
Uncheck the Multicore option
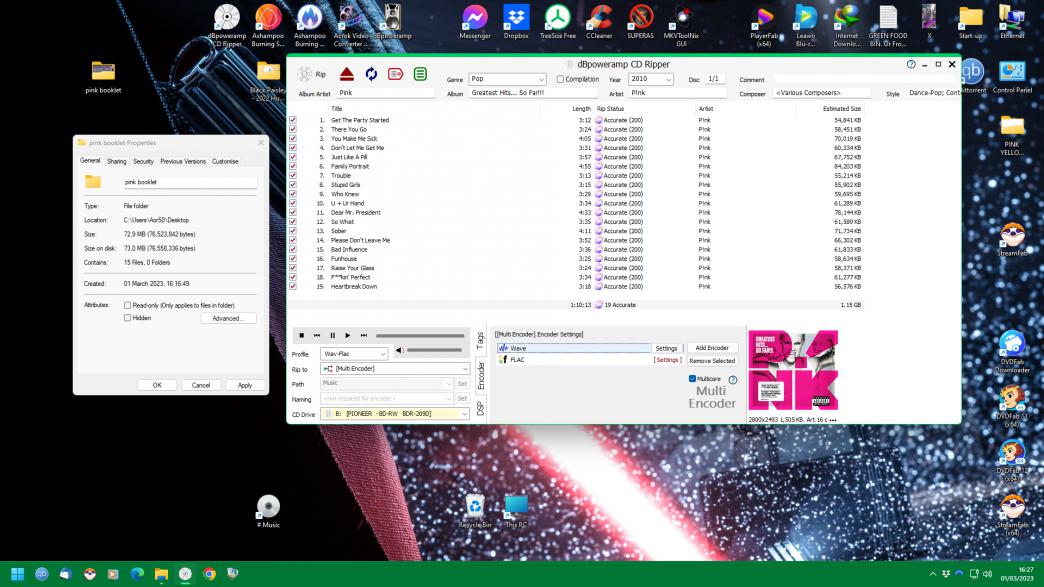tap(692, 379)
